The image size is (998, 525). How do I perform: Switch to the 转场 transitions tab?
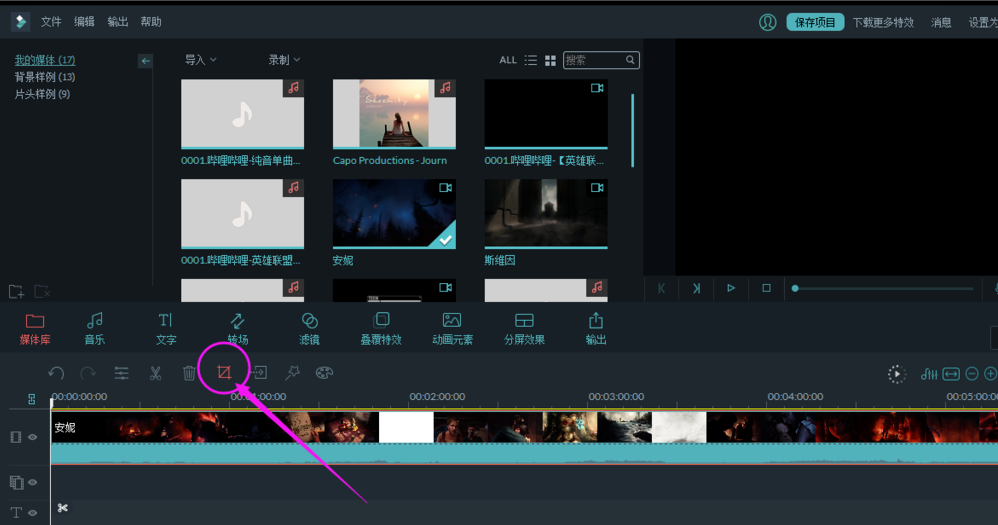pyautogui.click(x=237, y=327)
